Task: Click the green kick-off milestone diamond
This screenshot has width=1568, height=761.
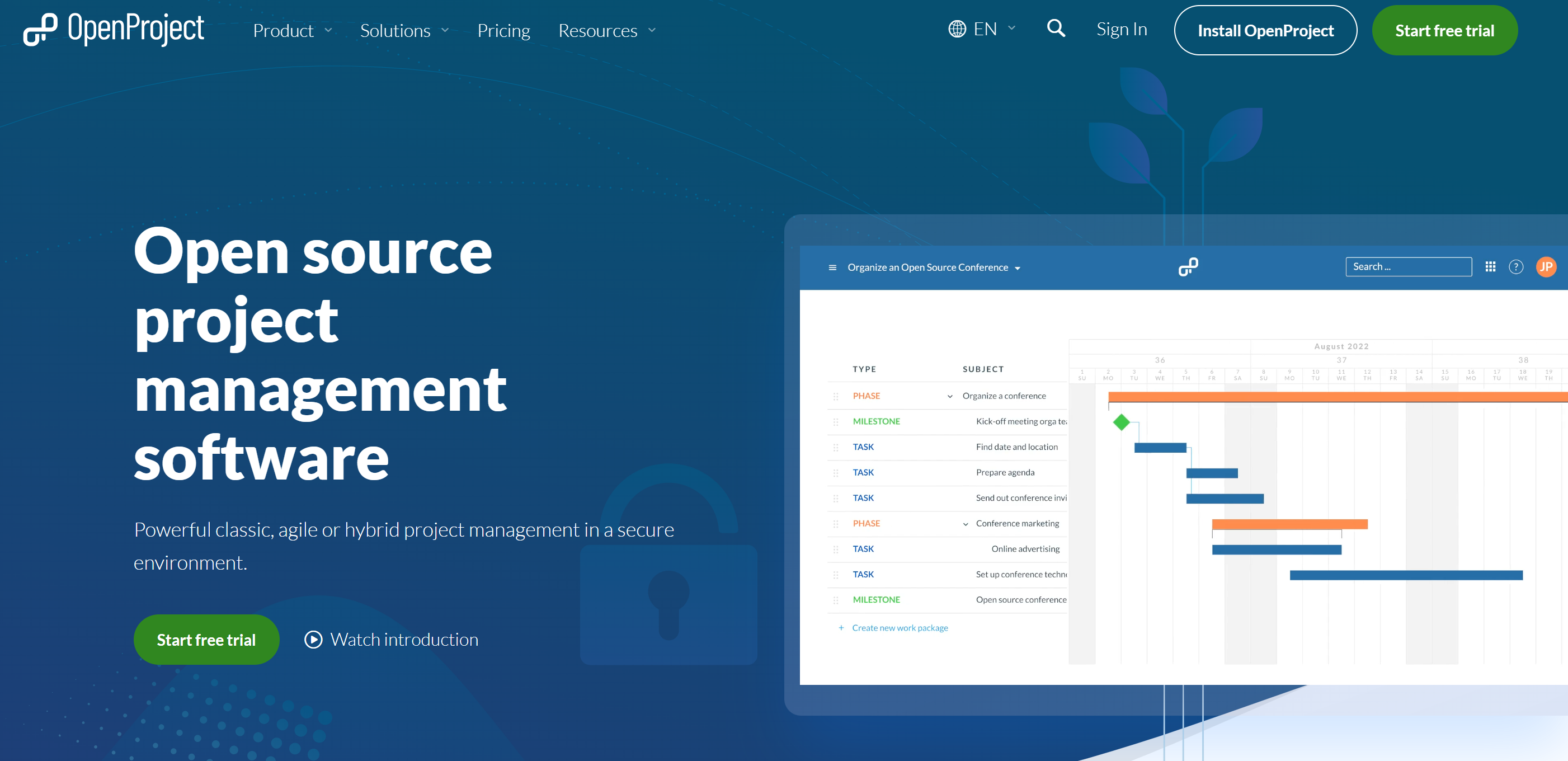Action: click(x=1121, y=422)
